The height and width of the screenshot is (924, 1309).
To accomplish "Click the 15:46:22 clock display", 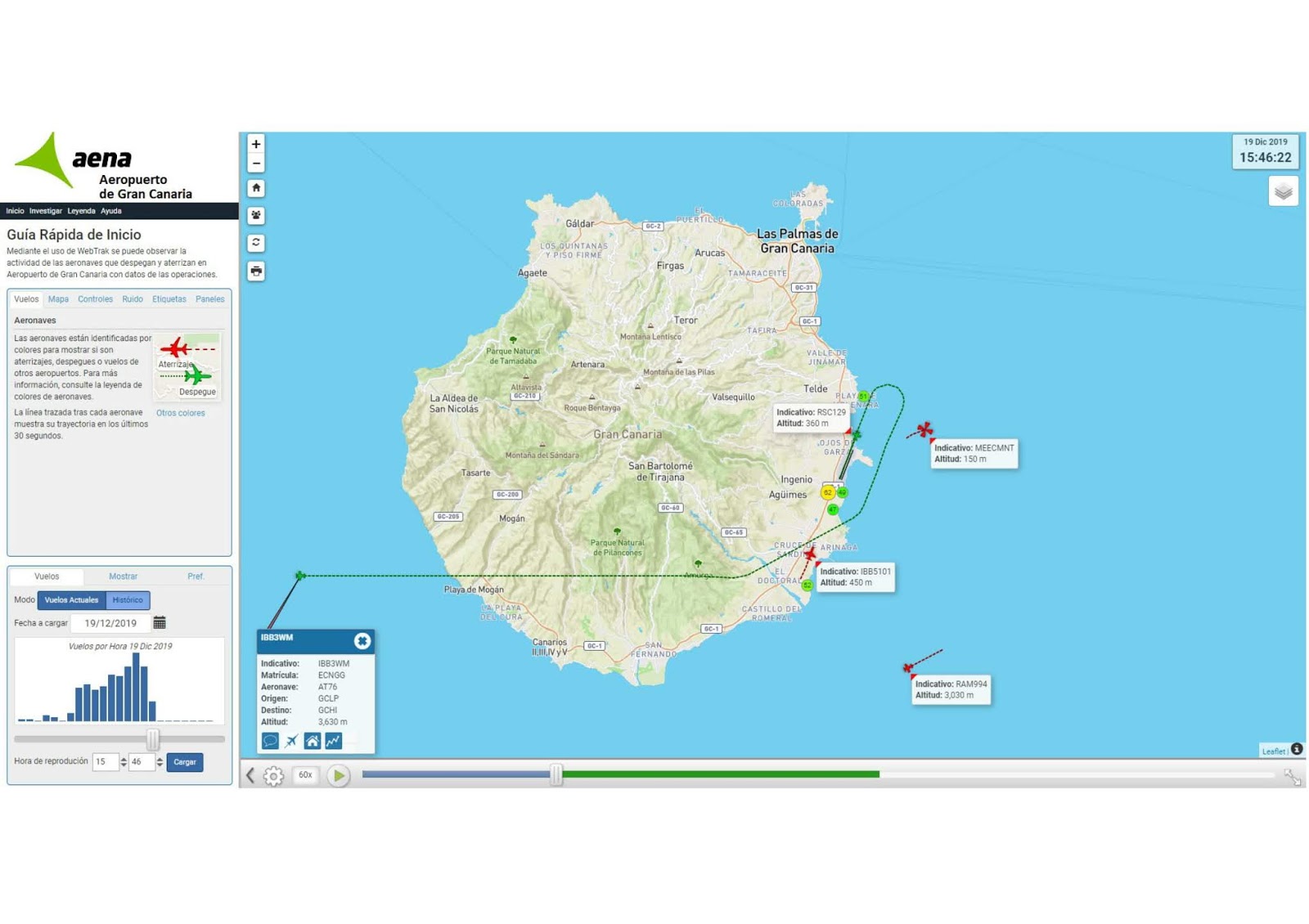I will [1265, 158].
